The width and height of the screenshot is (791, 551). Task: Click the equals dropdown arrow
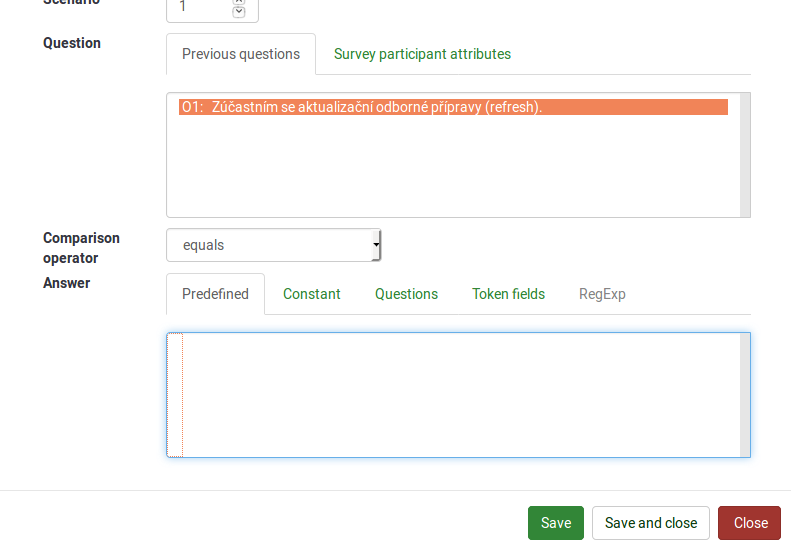point(376,245)
